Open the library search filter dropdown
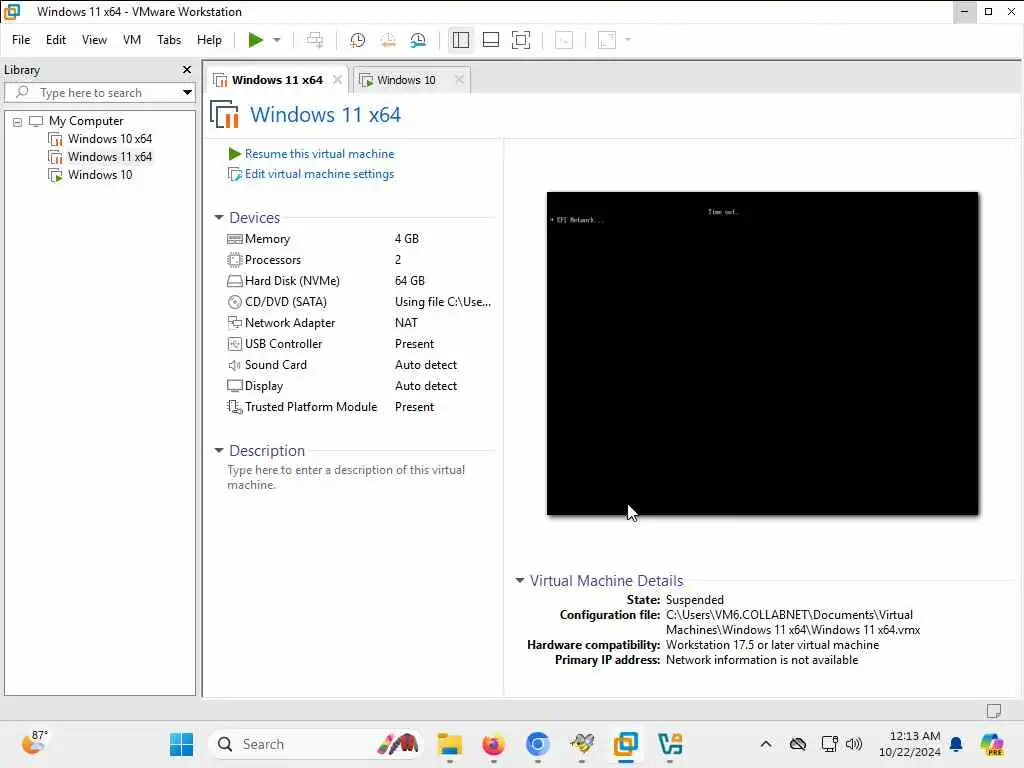The image size is (1024, 768). [x=187, y=92]
